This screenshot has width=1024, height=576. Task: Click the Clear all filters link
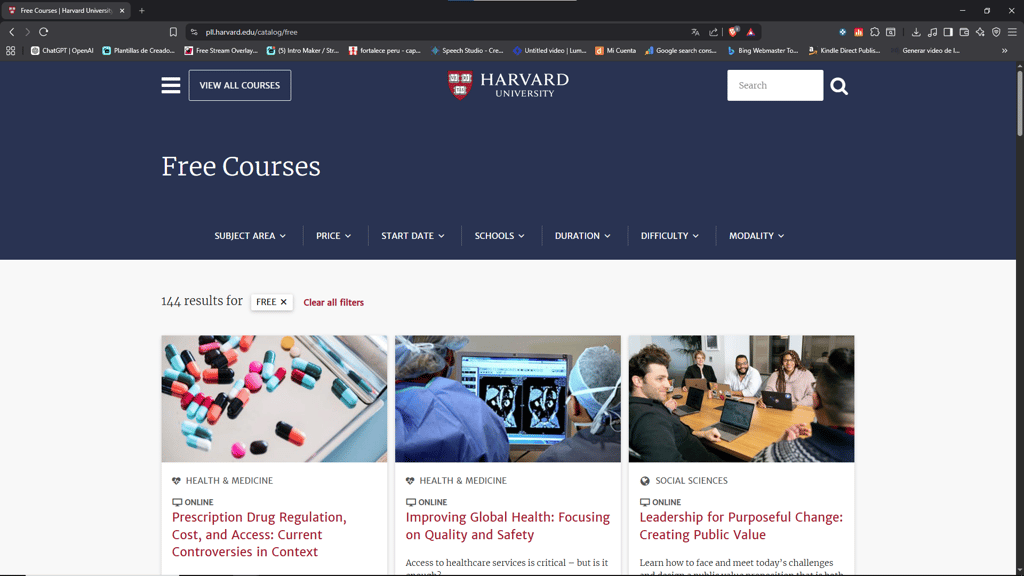[x=334, y=302]
